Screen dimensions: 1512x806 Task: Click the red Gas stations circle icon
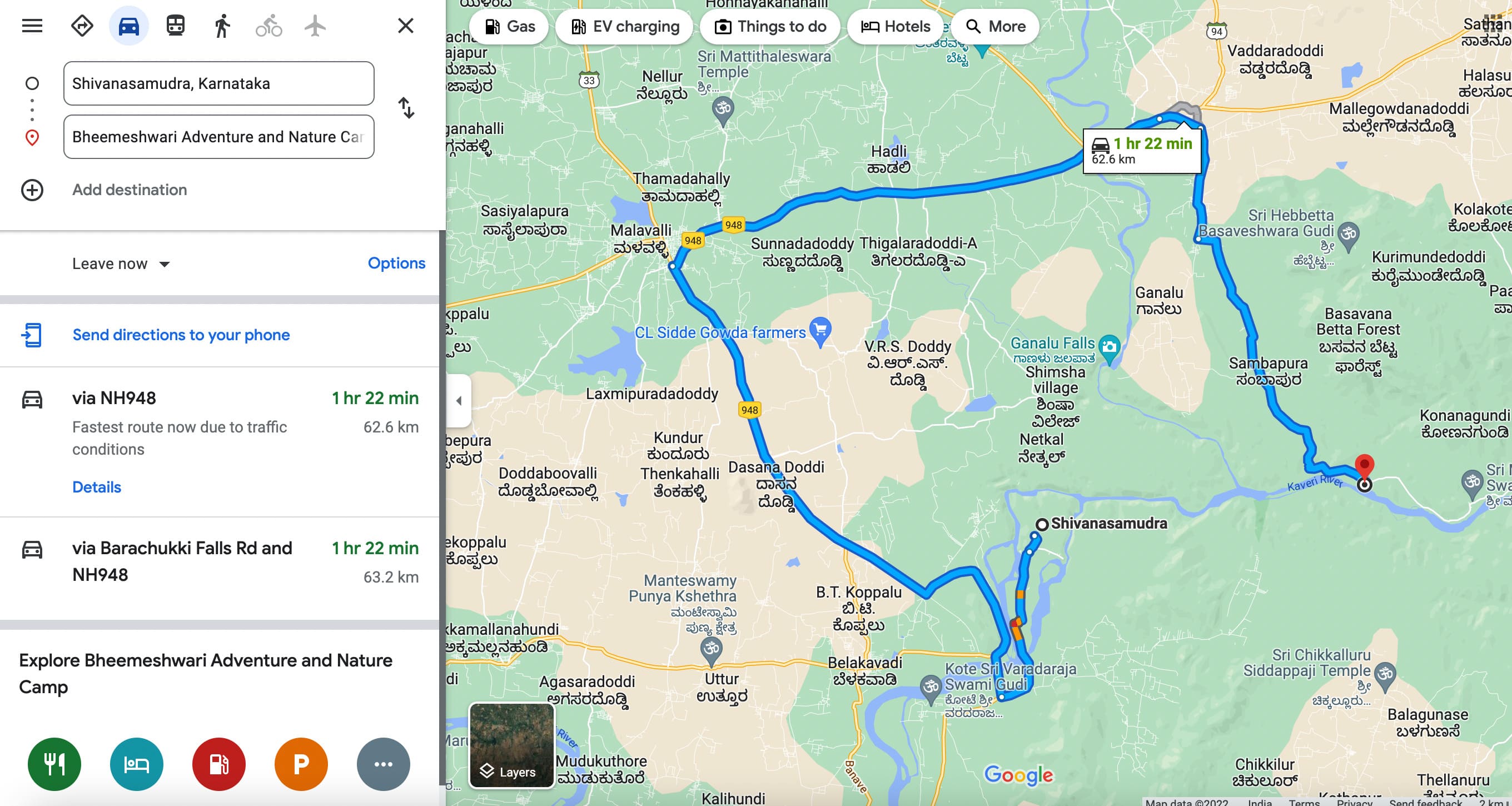click(219, 764)
